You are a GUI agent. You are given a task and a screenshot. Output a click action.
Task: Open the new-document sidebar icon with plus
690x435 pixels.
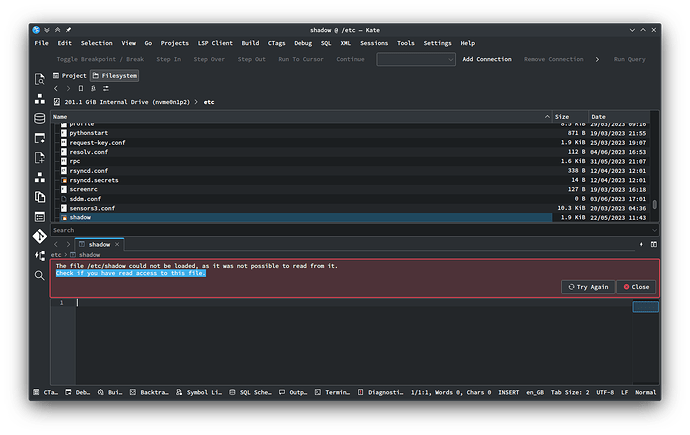click(40, 157)
